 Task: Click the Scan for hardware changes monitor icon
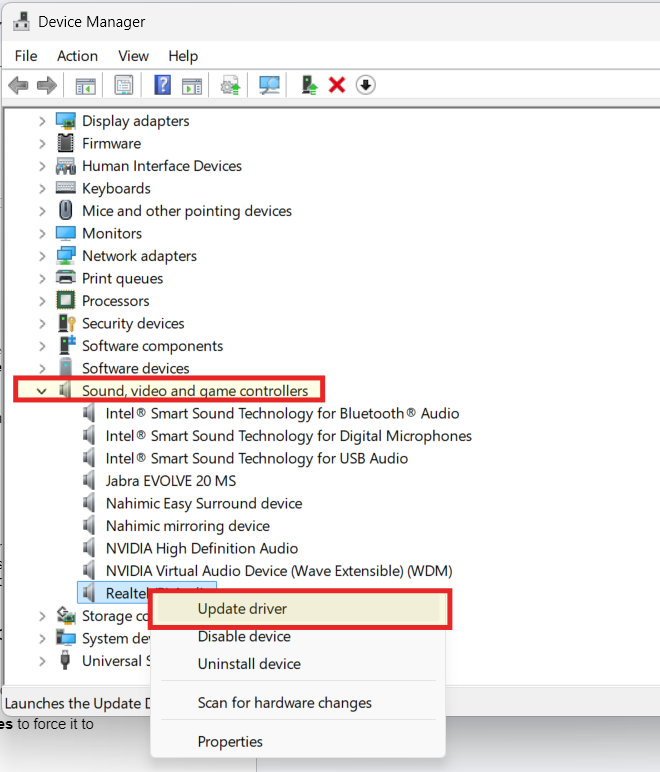pos(269,86)
